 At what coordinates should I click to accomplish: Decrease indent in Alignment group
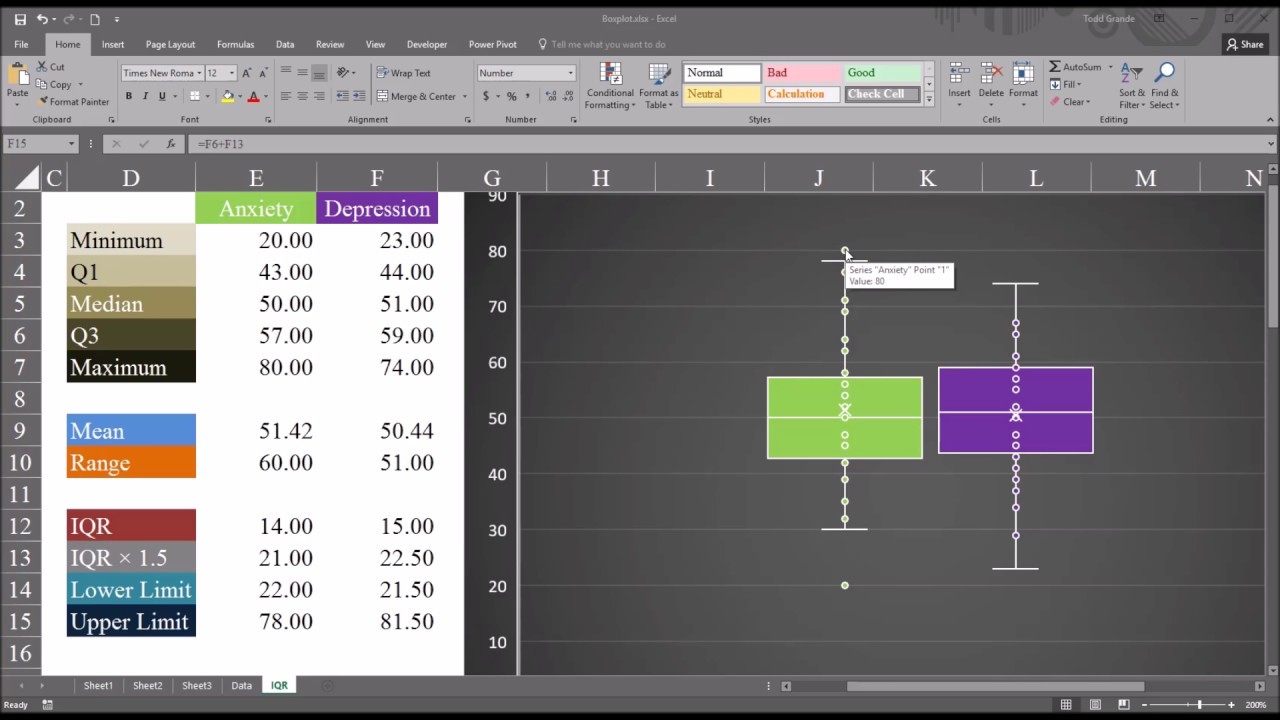tap(343, 96)
